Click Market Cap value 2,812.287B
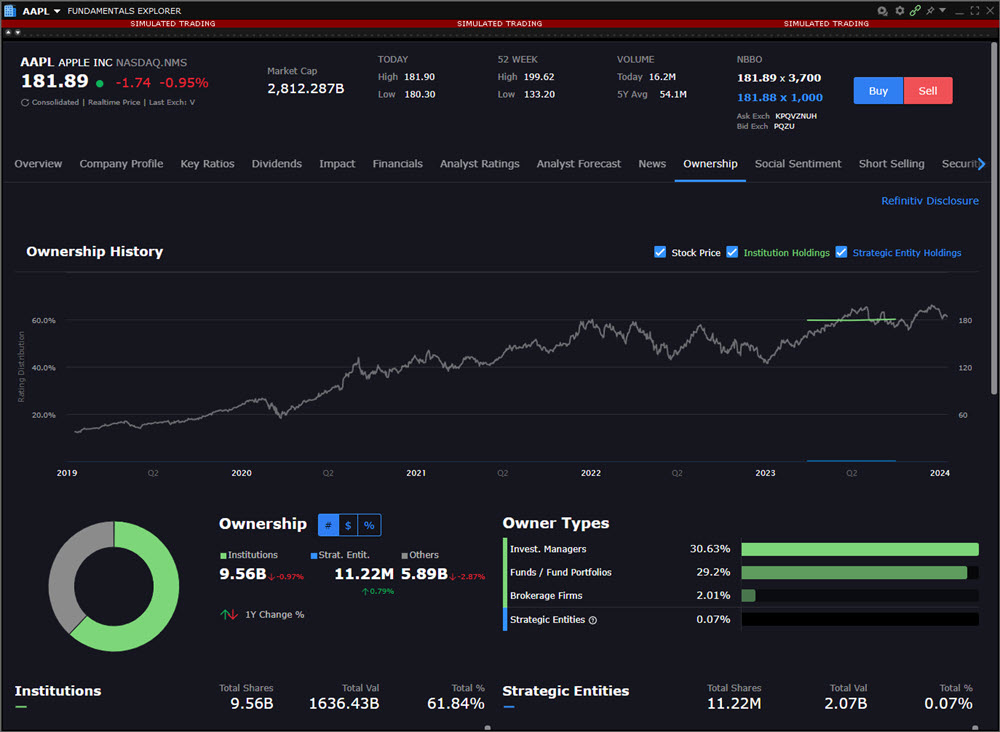1000x732 pixels. tap(305, 89)
